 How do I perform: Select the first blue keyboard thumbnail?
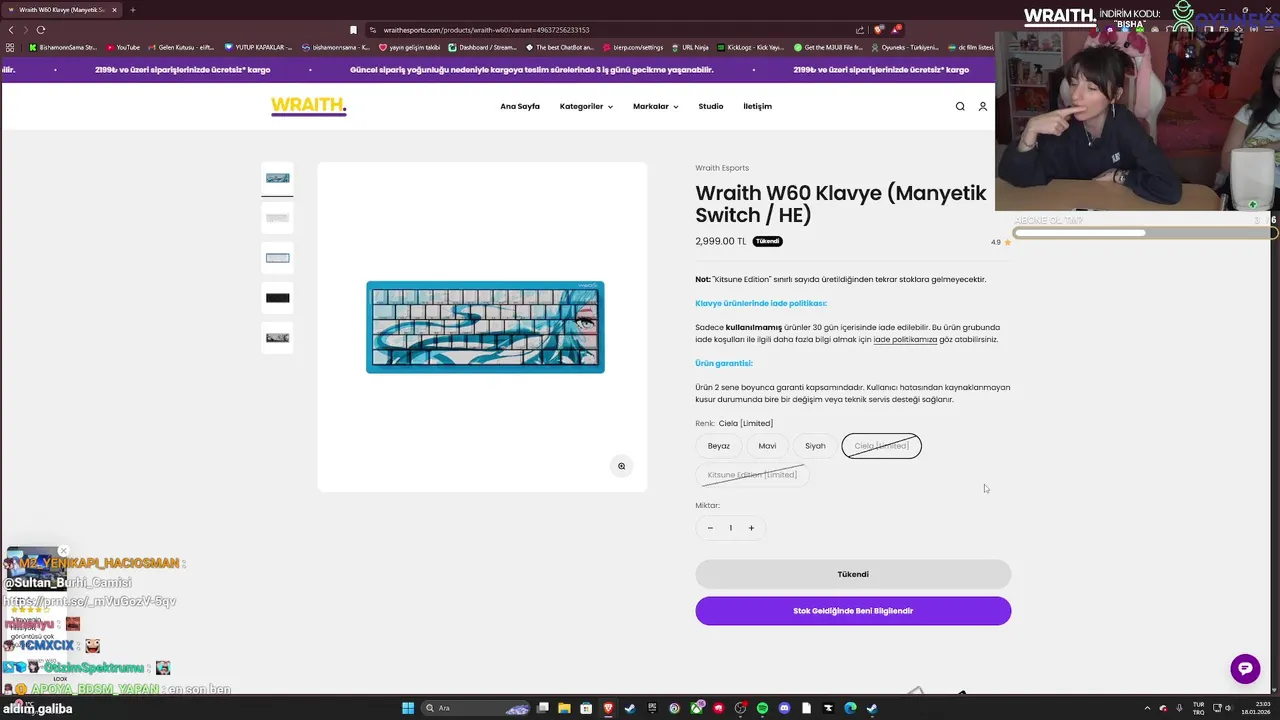click(277, 178)
